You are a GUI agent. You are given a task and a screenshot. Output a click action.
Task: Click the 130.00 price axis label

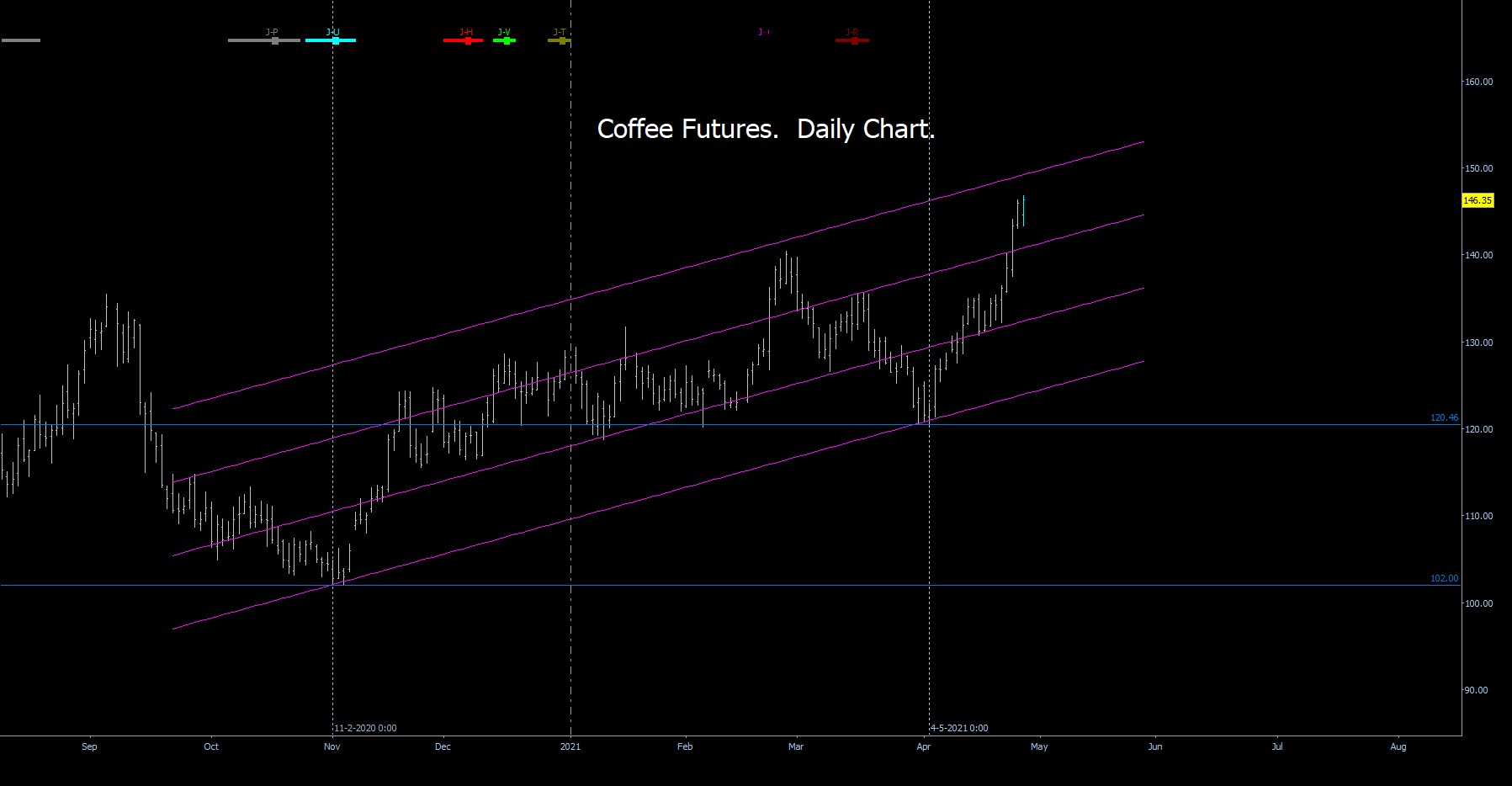(x=1478, y=343)
